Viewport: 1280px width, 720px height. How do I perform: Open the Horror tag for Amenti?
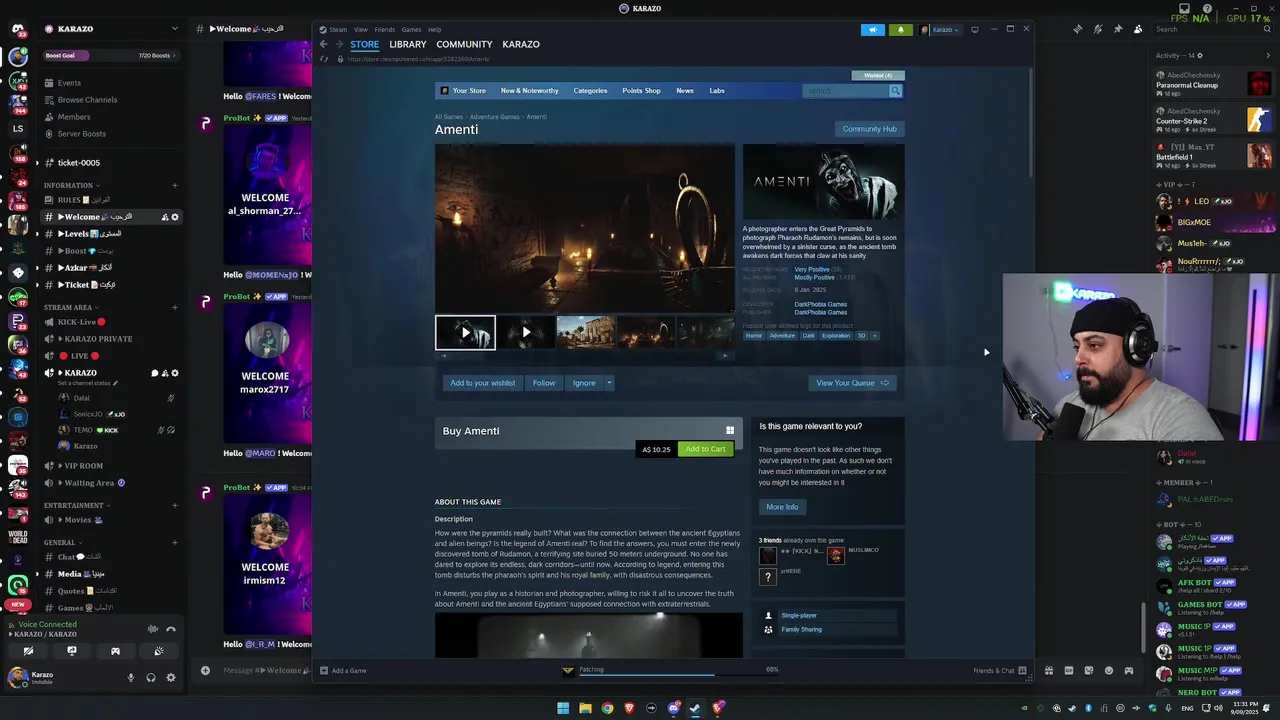coord(754,336)
